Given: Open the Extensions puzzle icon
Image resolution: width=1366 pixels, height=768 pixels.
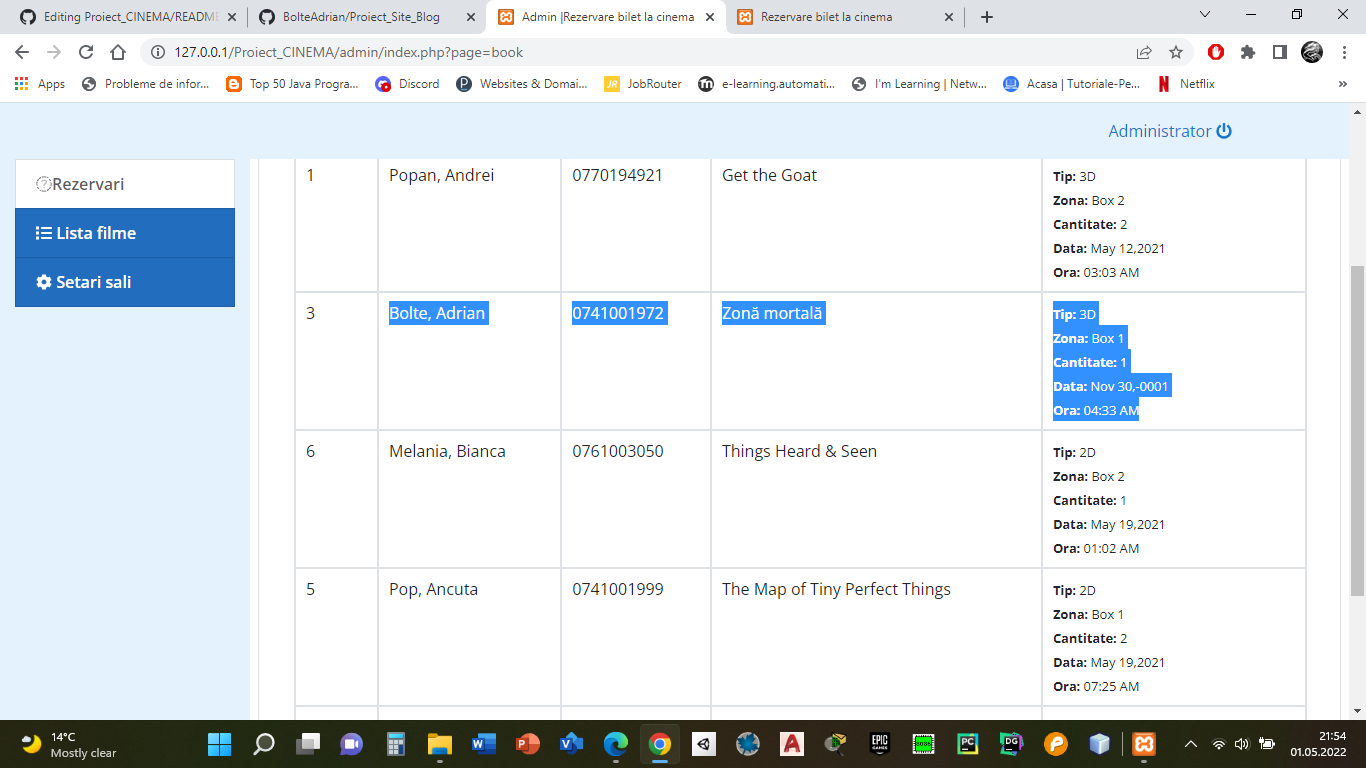Looking at the screenshot, I should coord(1248,52).
